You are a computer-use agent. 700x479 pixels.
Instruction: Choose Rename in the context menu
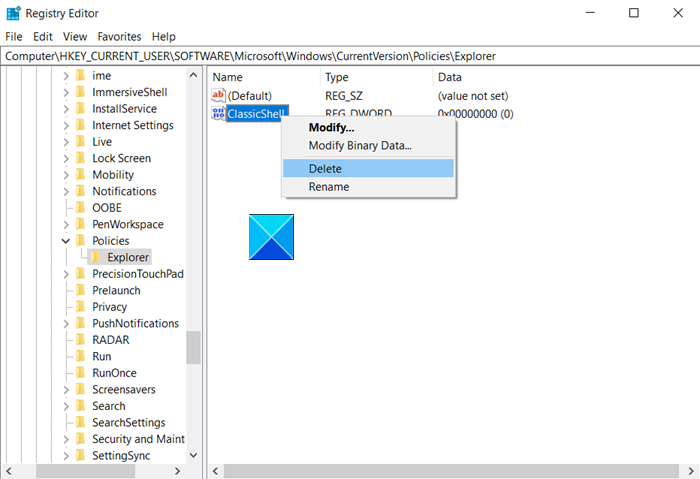click(x=368, y=187)
